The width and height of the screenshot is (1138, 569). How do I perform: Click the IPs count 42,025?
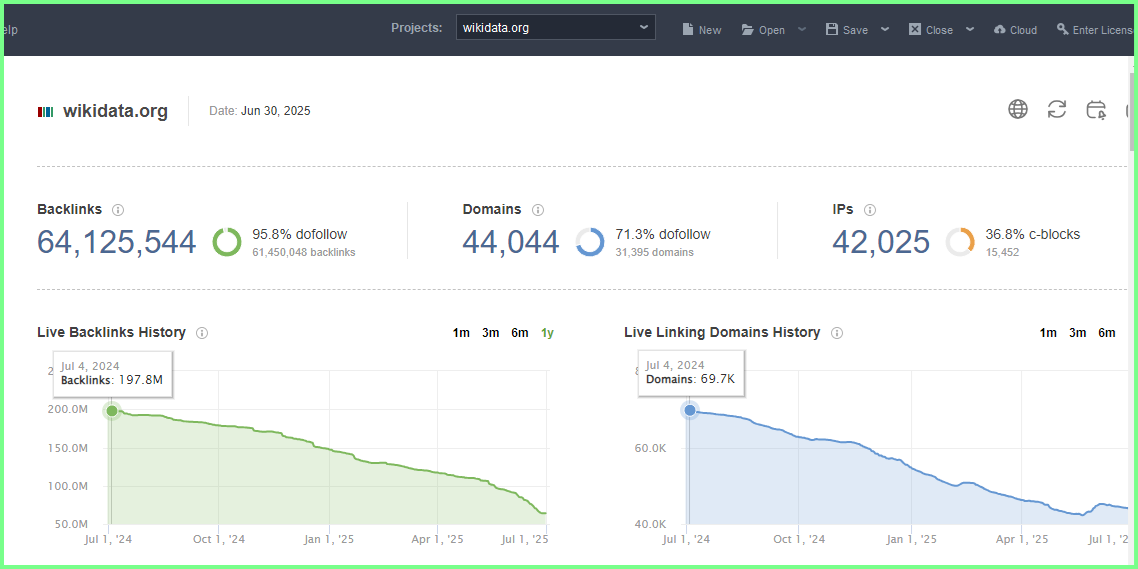(x=881, y=242)
